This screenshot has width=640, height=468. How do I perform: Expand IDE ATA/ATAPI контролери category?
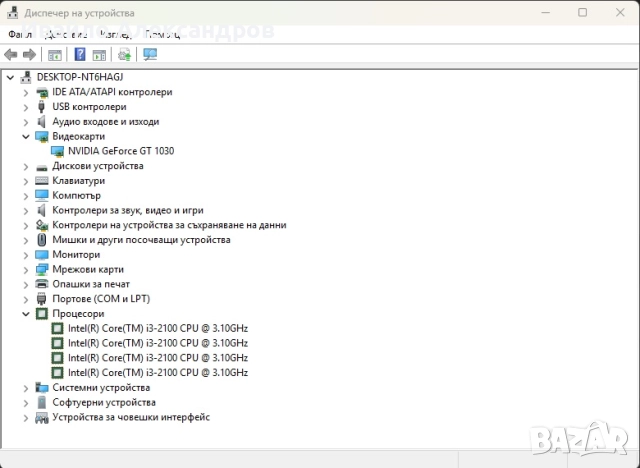pos(26,93)
